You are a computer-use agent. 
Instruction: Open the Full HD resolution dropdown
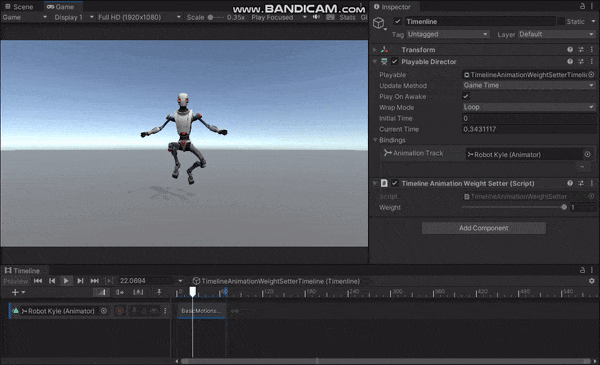(x=139, y=17)
